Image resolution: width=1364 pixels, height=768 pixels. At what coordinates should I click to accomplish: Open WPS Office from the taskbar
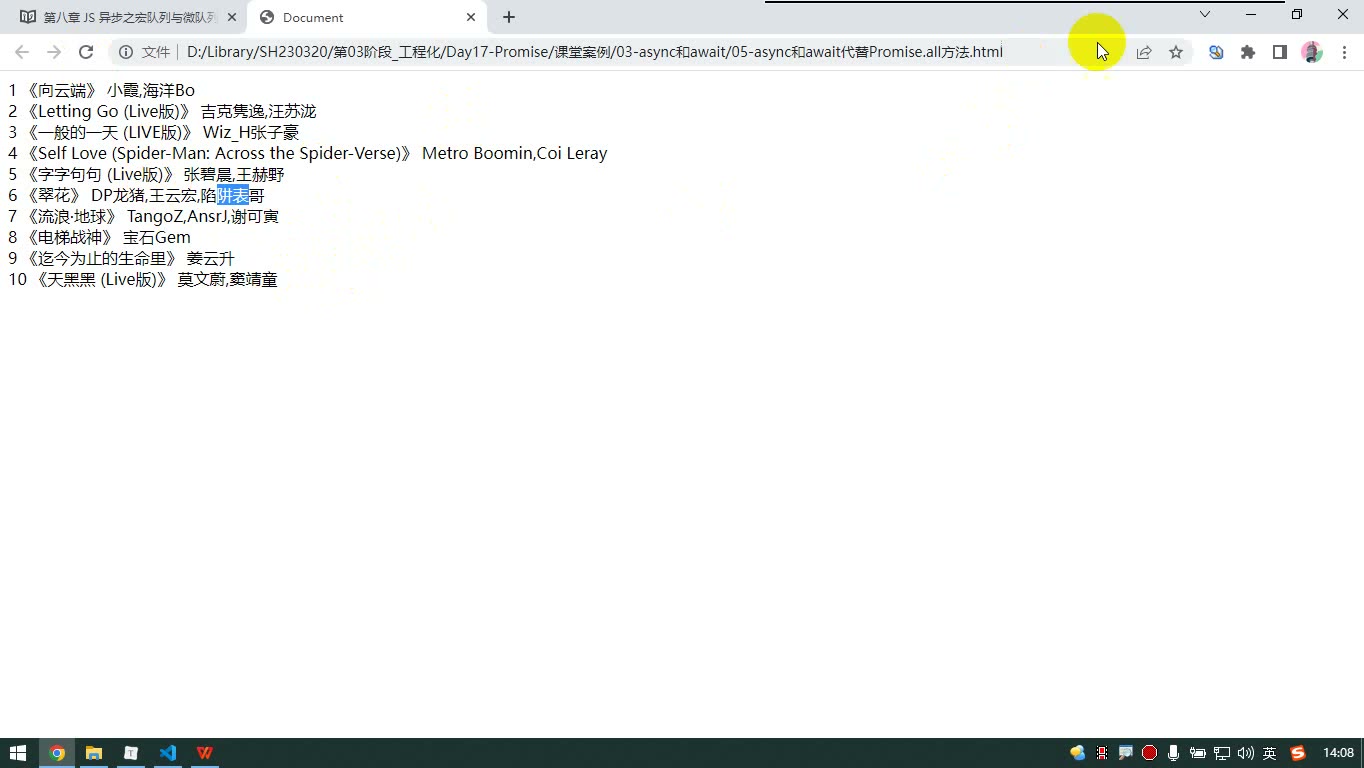point(205,753)
